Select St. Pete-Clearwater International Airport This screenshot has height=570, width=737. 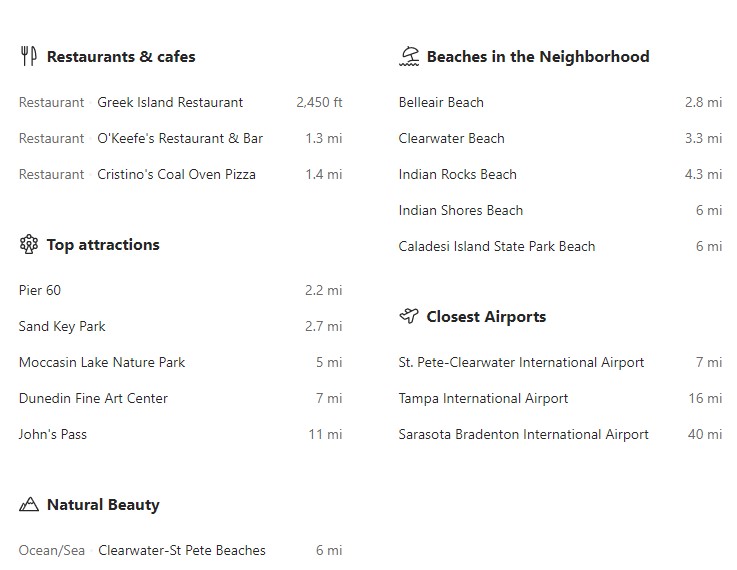click(x=521, y=362)
